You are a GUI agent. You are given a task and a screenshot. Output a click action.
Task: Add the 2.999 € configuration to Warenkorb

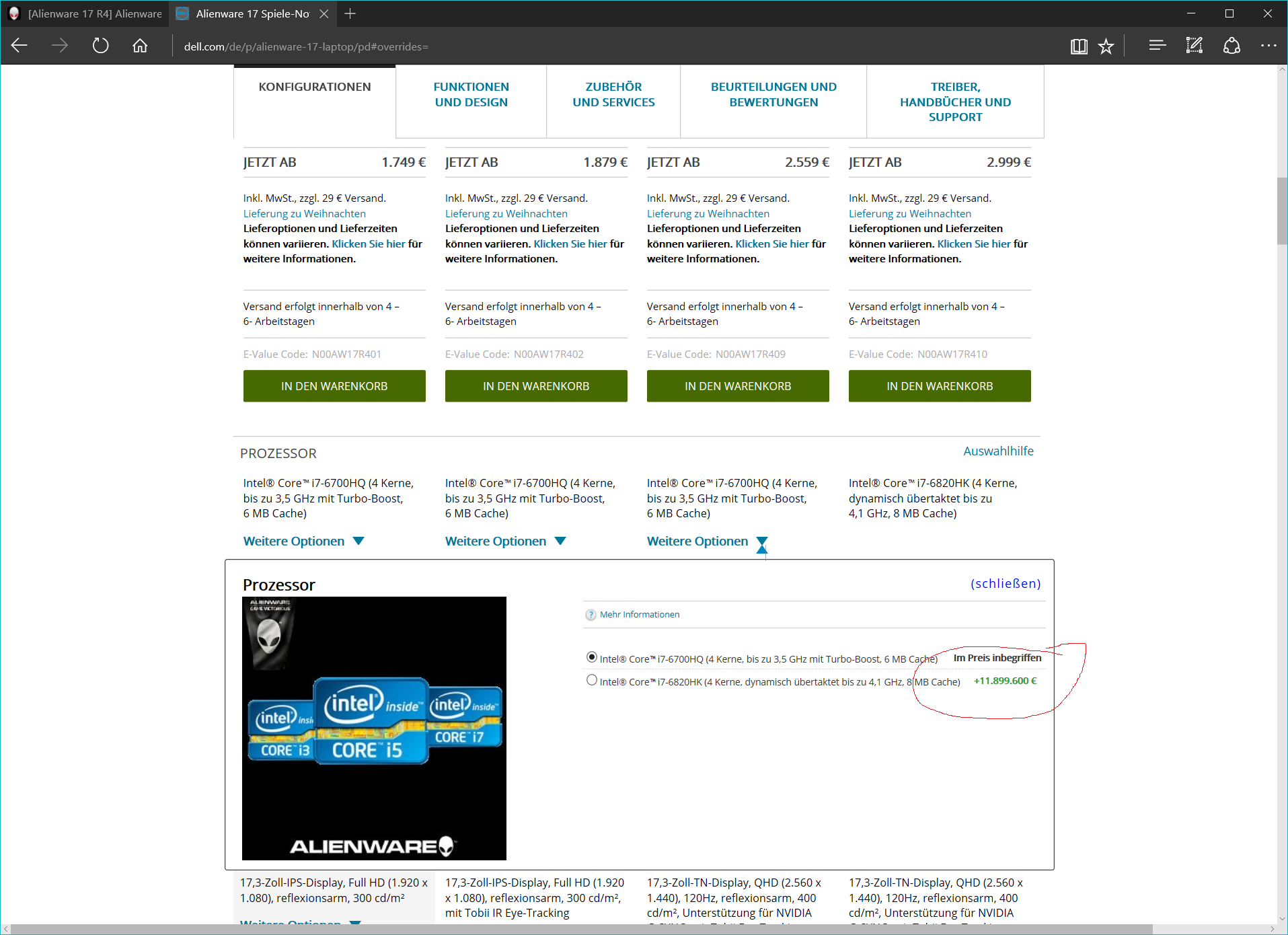click(940, 386)
